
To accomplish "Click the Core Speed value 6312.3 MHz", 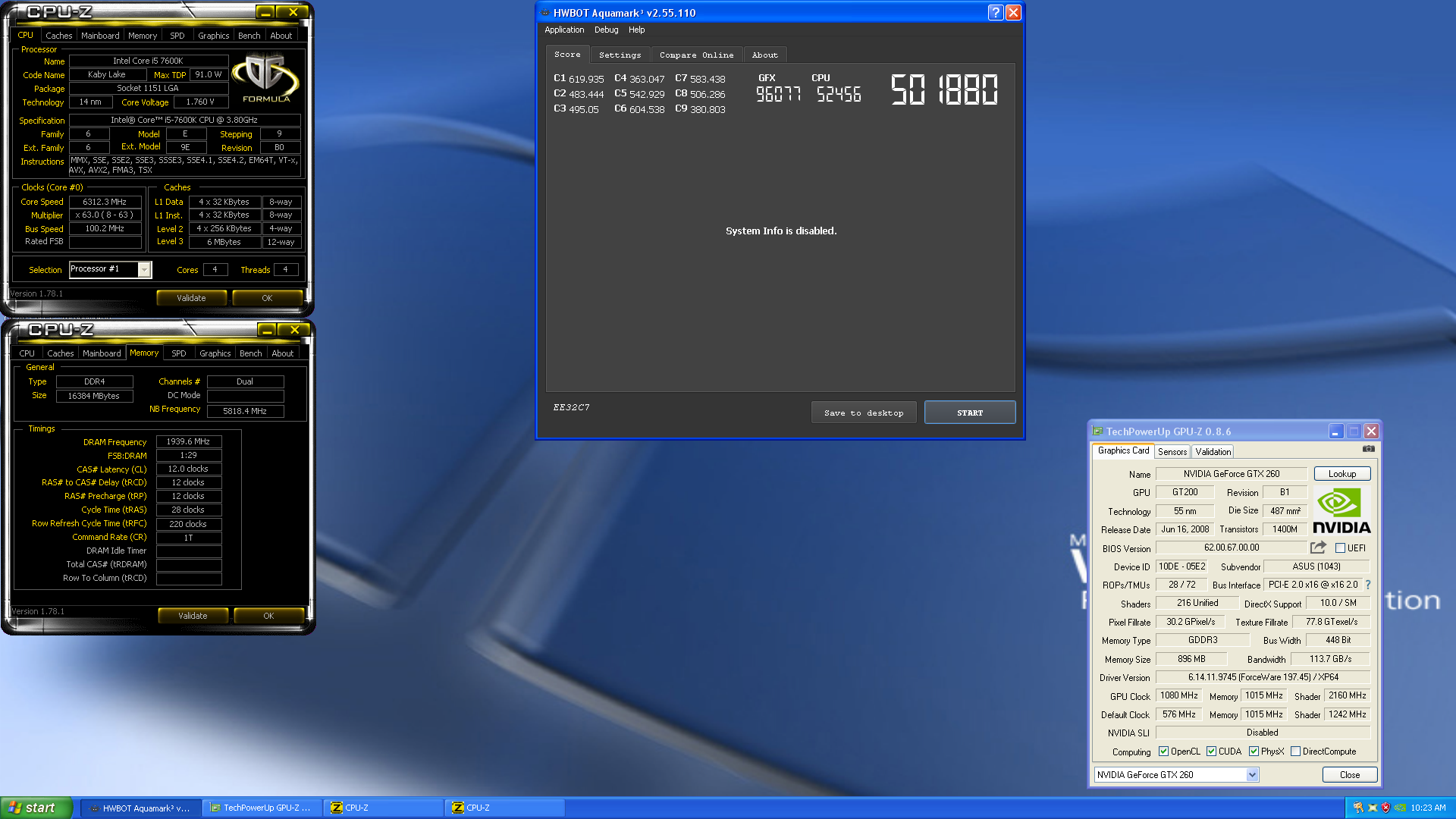I will coord(105,202).
